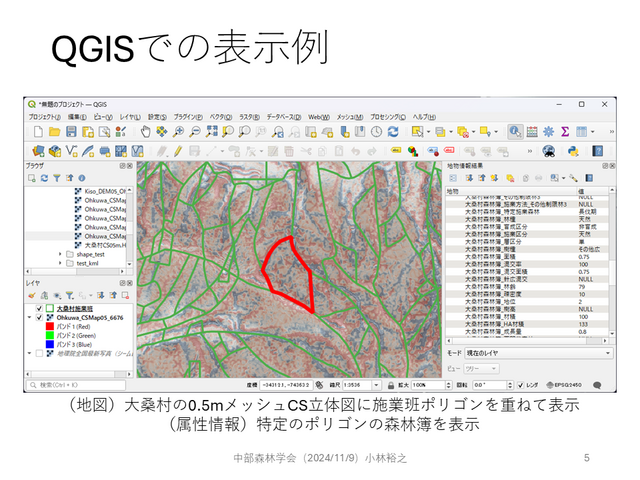Viewport: 640px width, 480px height.
Task: Select Kiso_DEM05 raster in browser
Action: point(101,191)
